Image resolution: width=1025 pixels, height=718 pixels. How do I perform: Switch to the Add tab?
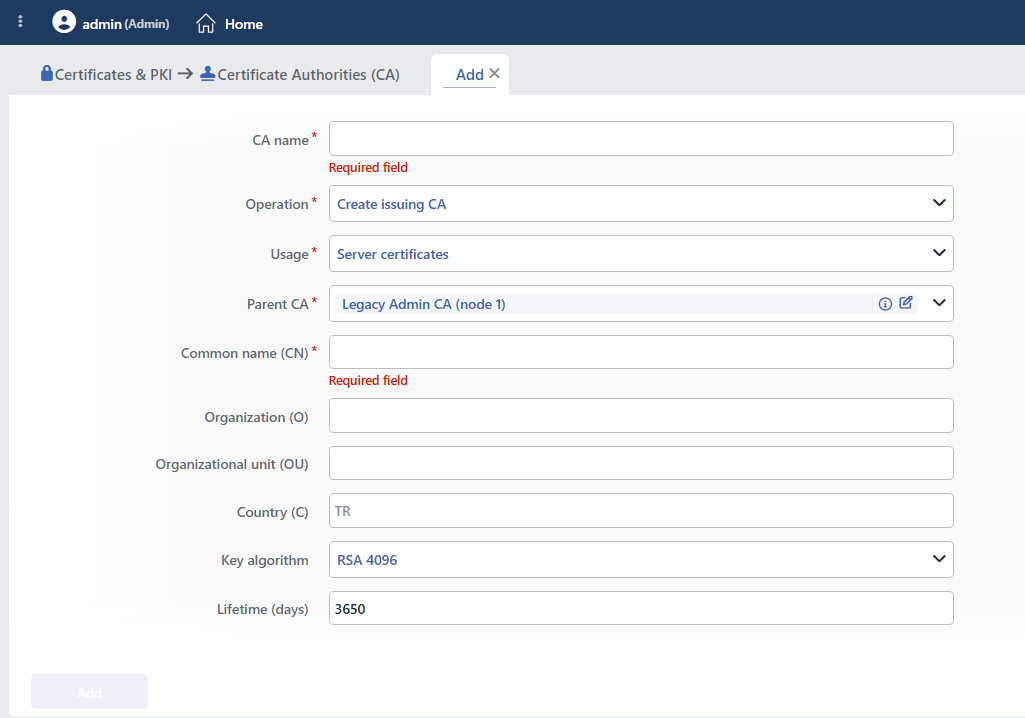(x=469, y=75)
